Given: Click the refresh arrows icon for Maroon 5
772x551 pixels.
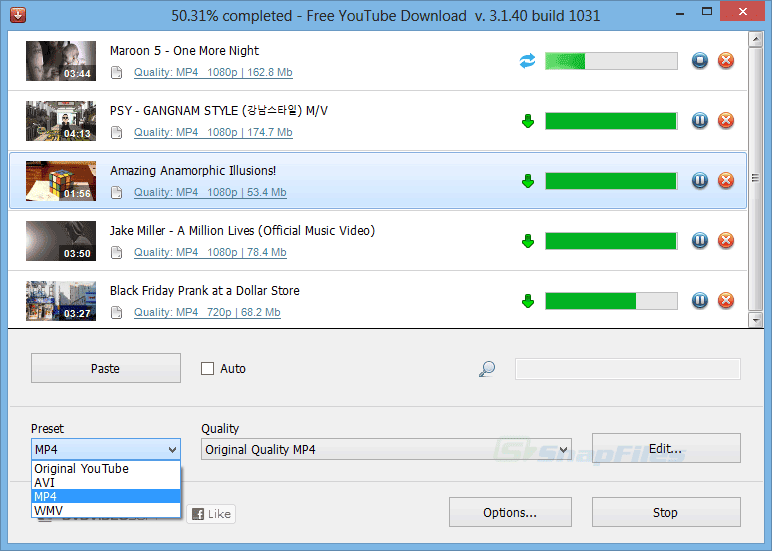Looking at the screenshot, I should coord(527,61).
